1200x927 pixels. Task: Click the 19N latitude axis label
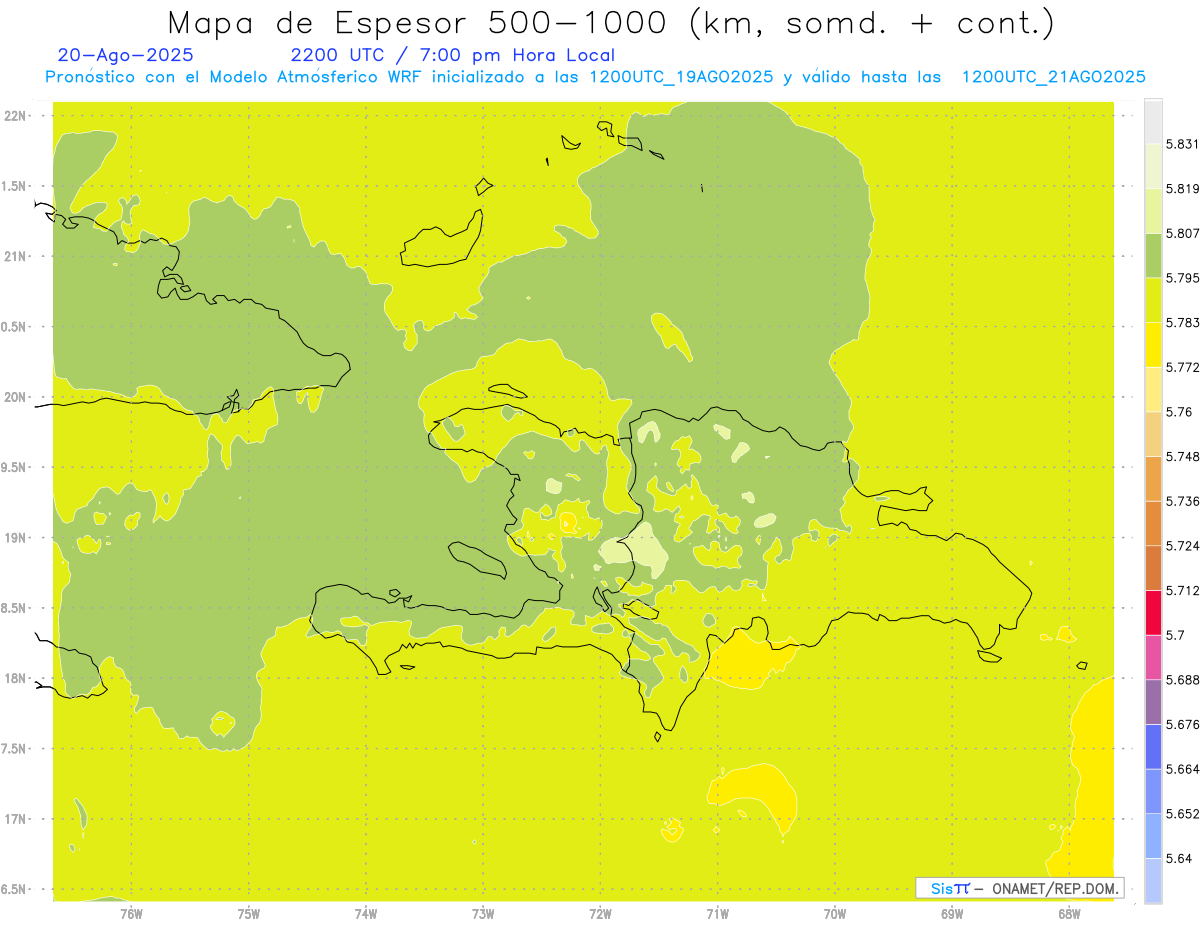15,538
